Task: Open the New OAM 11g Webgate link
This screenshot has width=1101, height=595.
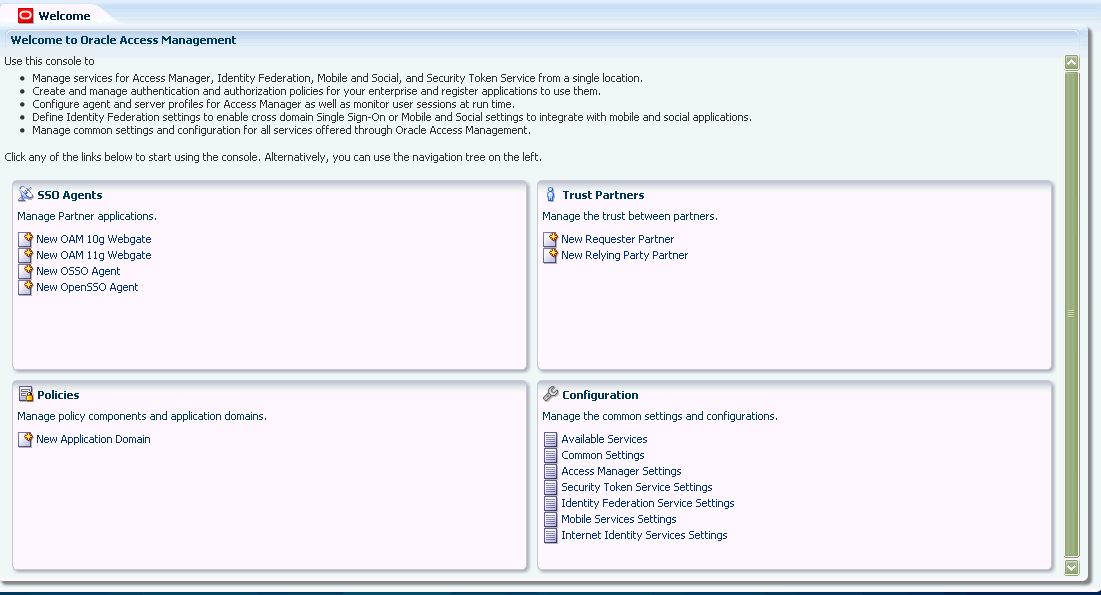Action: coord(93,255)
